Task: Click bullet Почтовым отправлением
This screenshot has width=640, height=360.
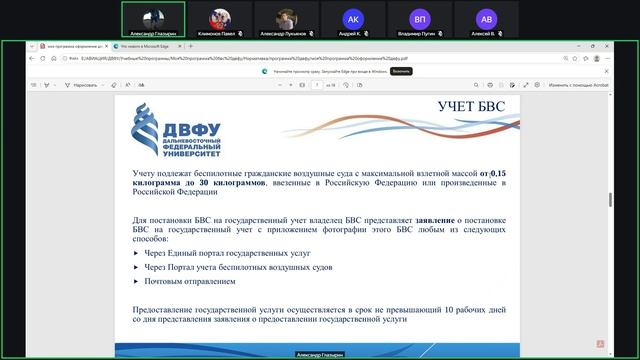Action: coord(190,281)
